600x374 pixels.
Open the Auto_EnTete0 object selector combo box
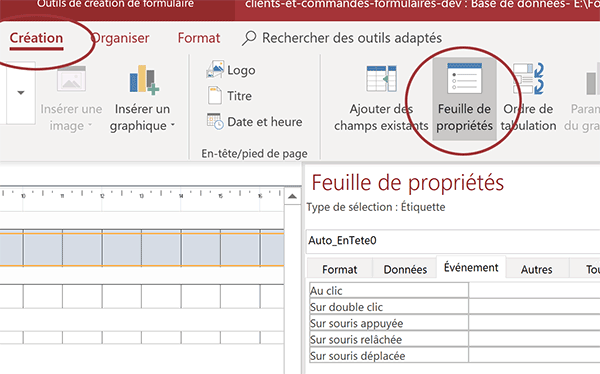pyautogui.click(x=453, y=241)
